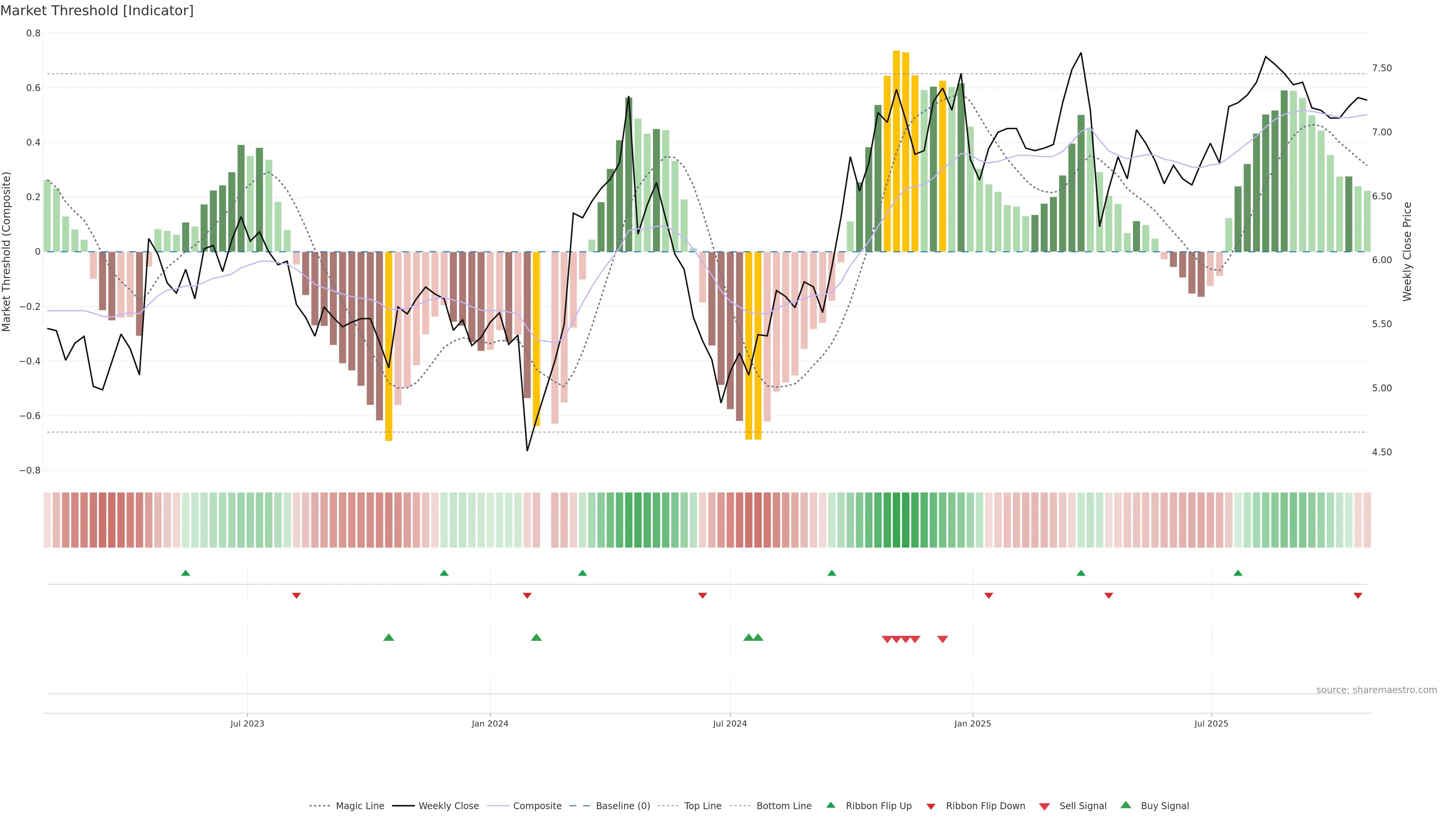Toggle Top Line legend entry
Viewport: 1456px width, 819px height.
click(703, 806)
